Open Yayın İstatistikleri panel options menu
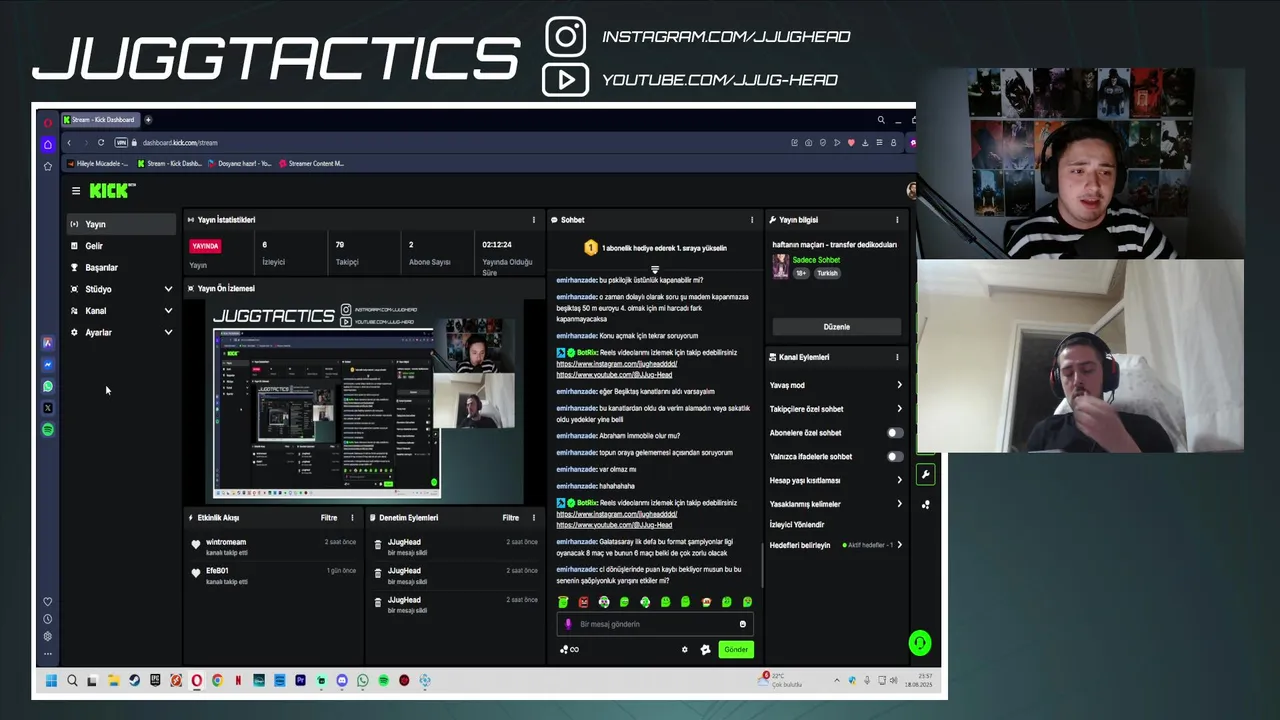 pos(533,220)
